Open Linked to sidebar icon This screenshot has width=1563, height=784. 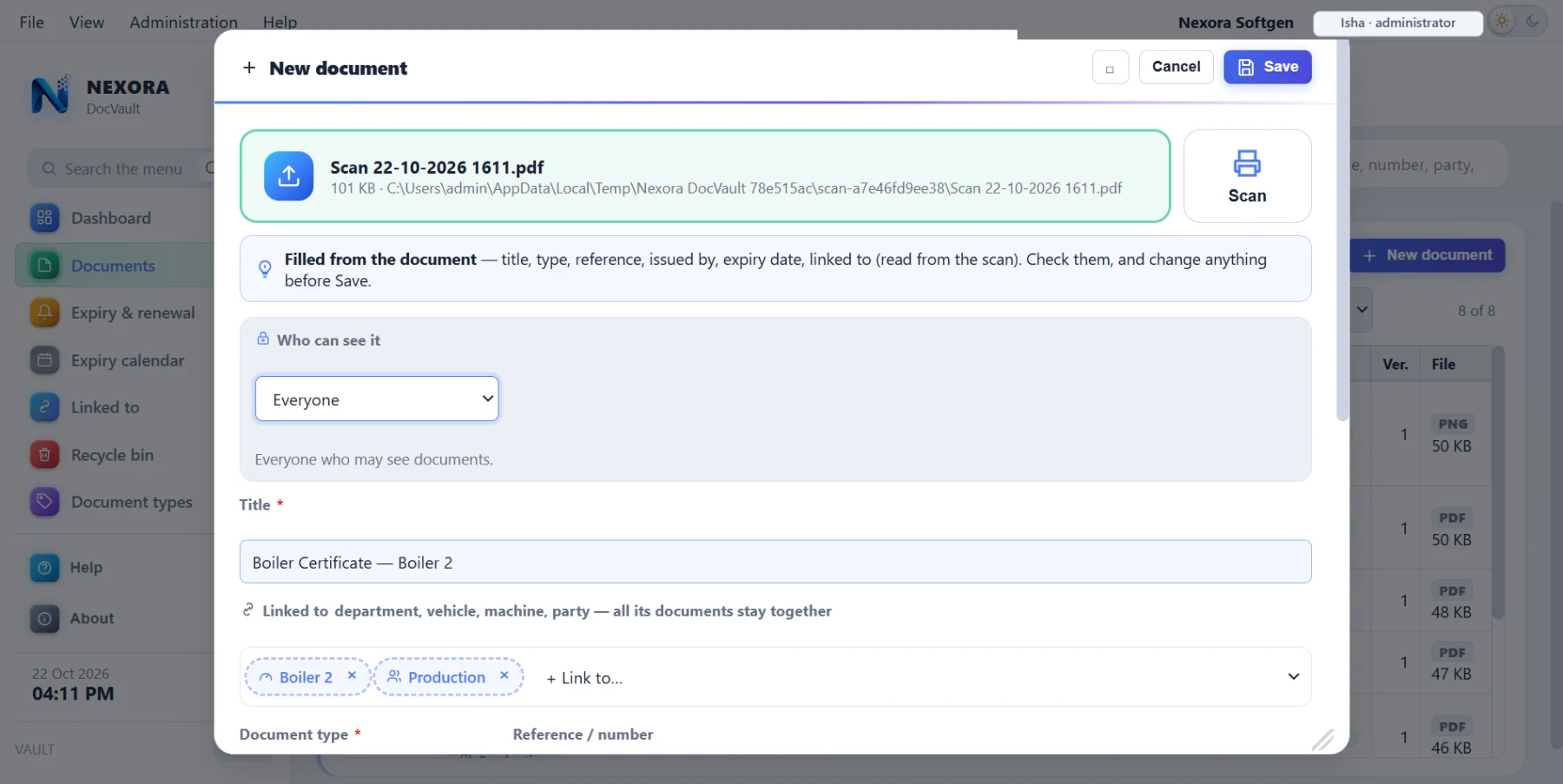44,407
